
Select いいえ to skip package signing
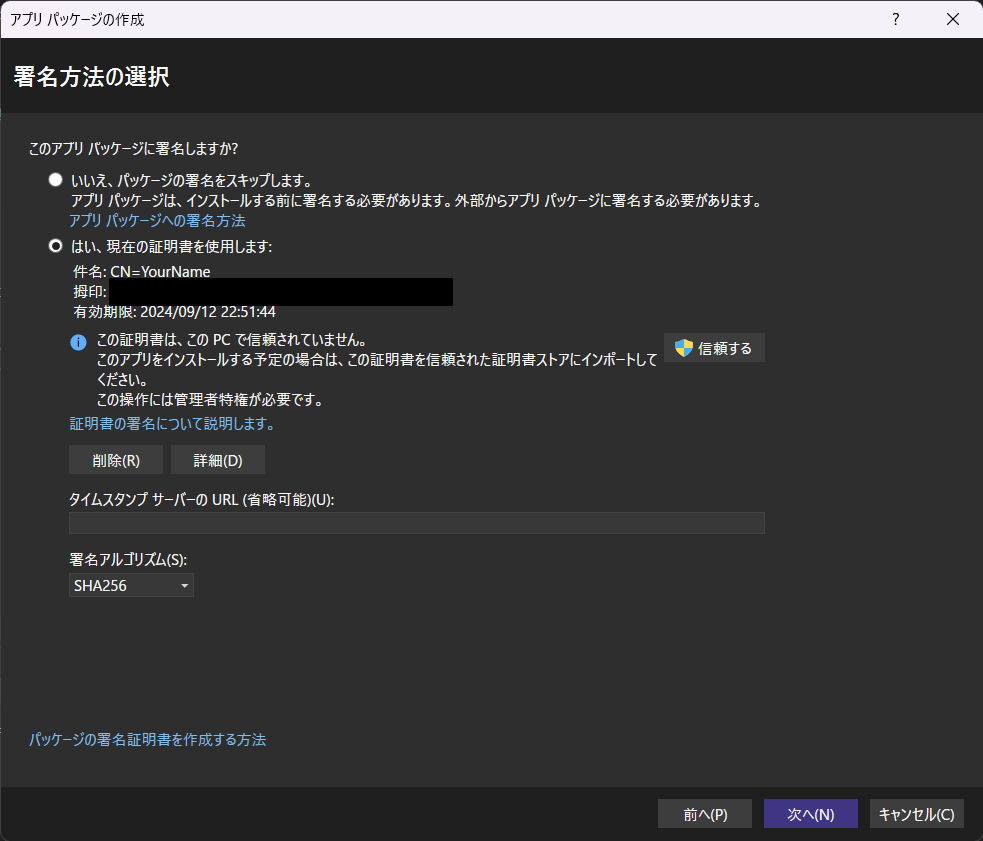pos(55,179)
